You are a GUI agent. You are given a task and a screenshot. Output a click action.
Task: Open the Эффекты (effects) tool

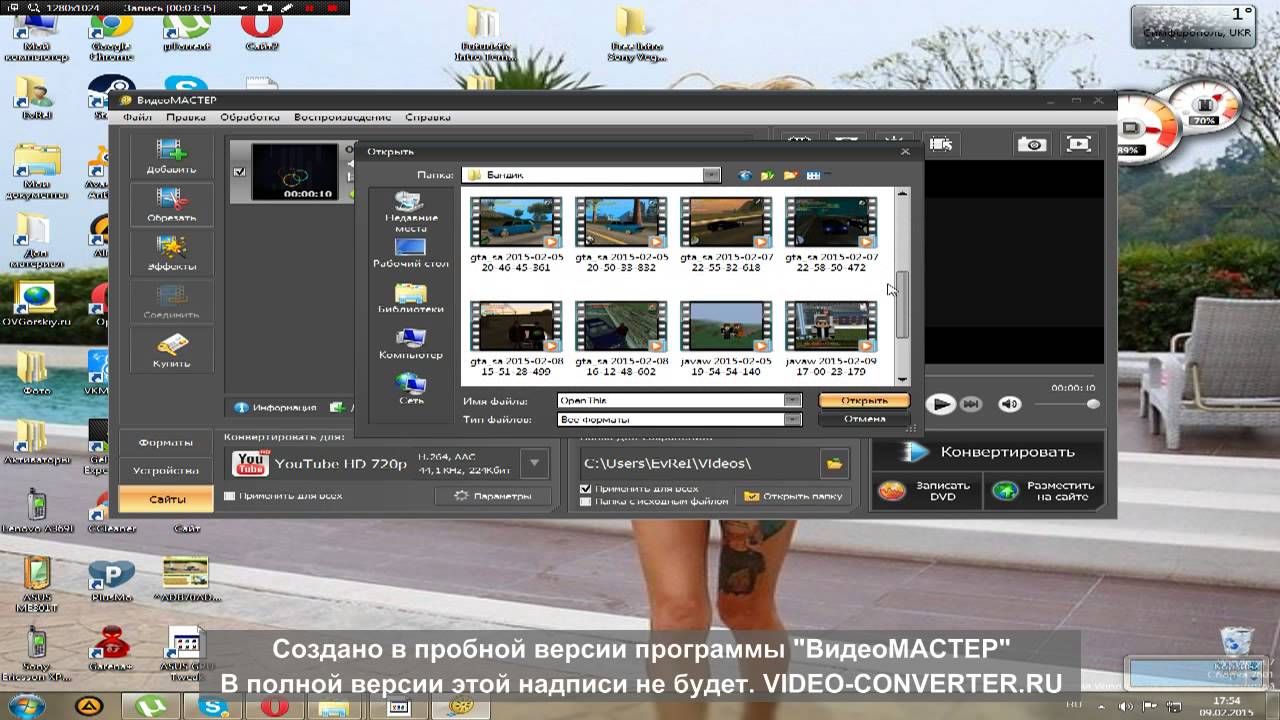point(171,254)
